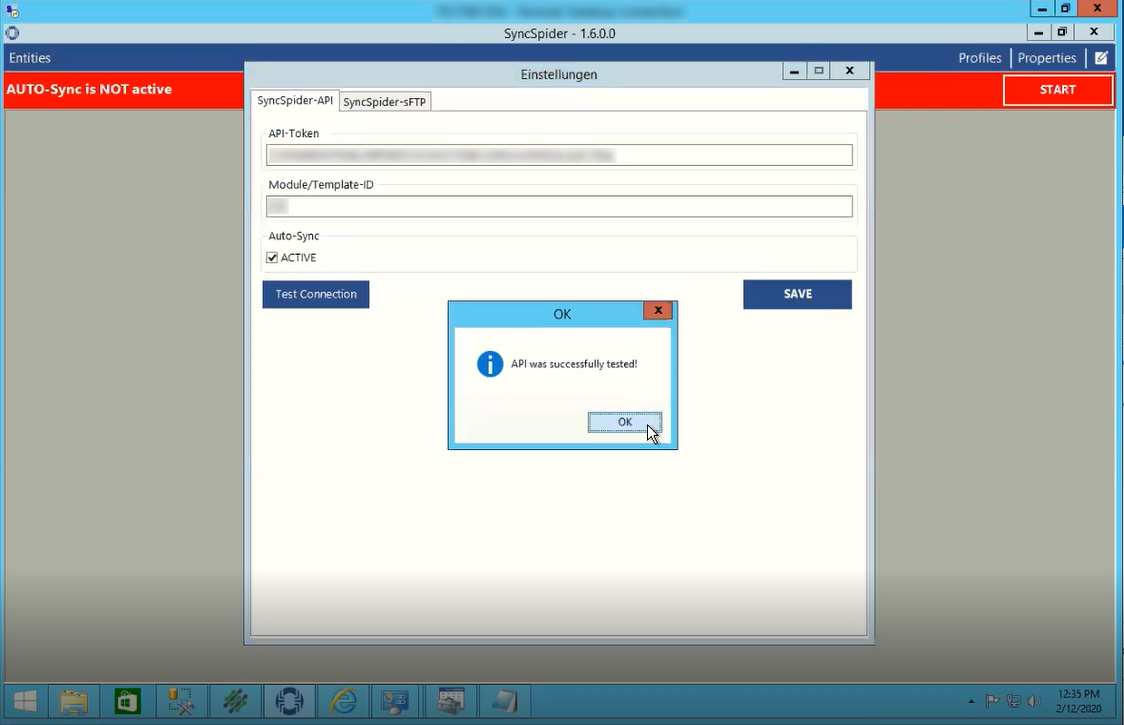Click the edit pencil icon beside Properties
The image size is (1124, 725).
coord(1101,58)
